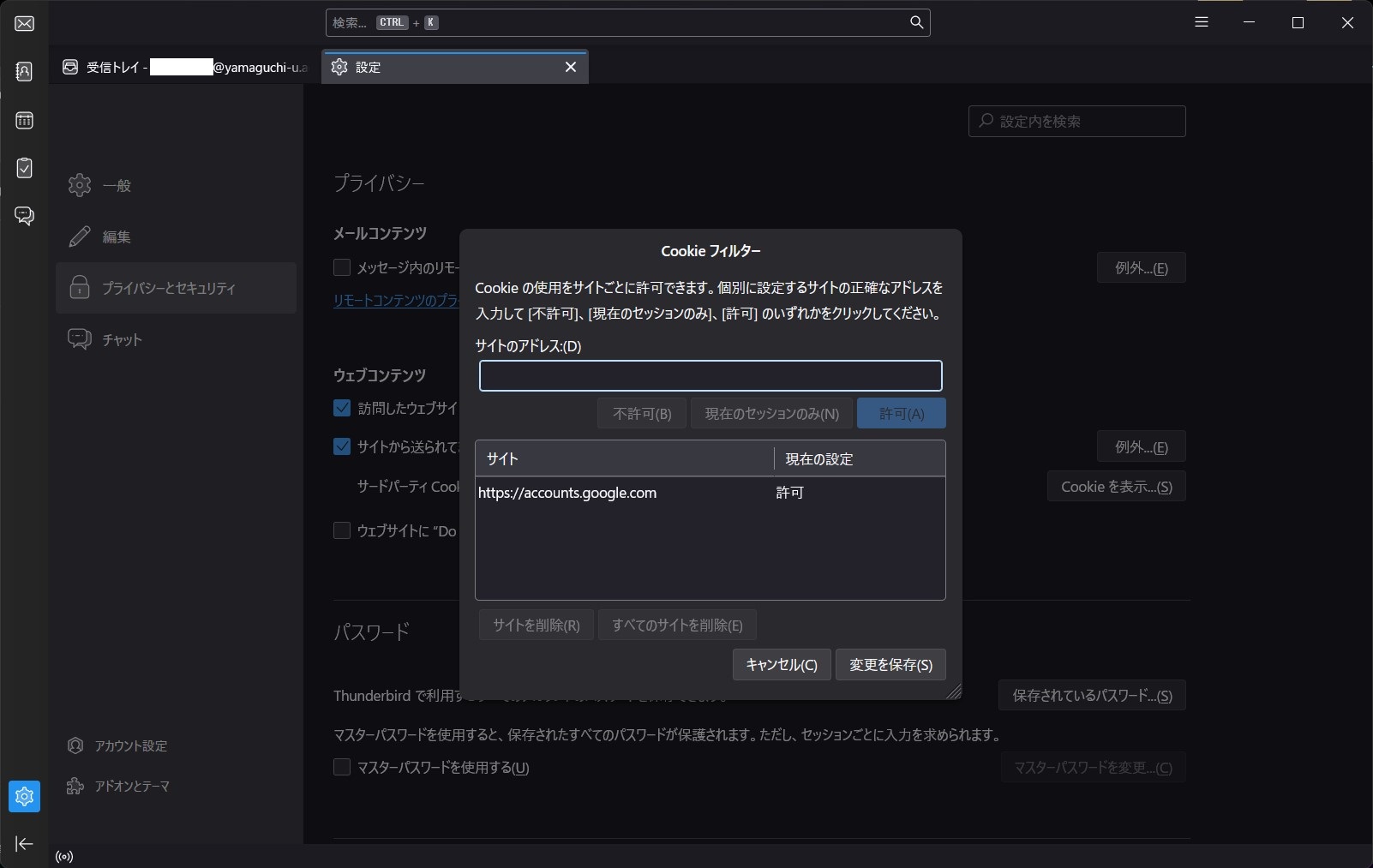Open the hamburger application menu
Viewport: 1373px width, 868px height.
(x=1202, y=22)
